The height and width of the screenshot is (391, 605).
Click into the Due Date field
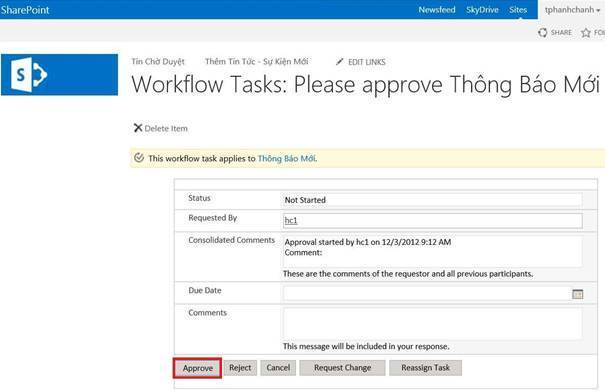tap(427, 294)
